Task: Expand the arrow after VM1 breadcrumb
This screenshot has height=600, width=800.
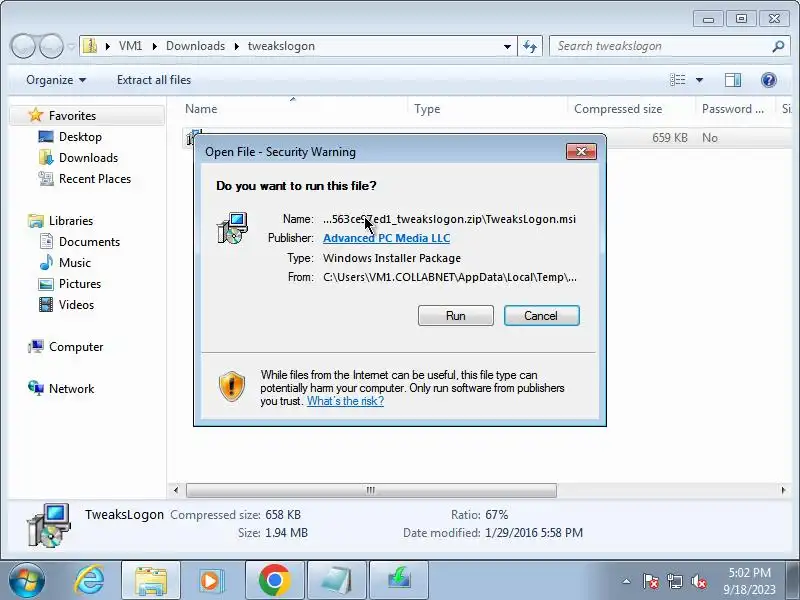Action: click(155, 46)
